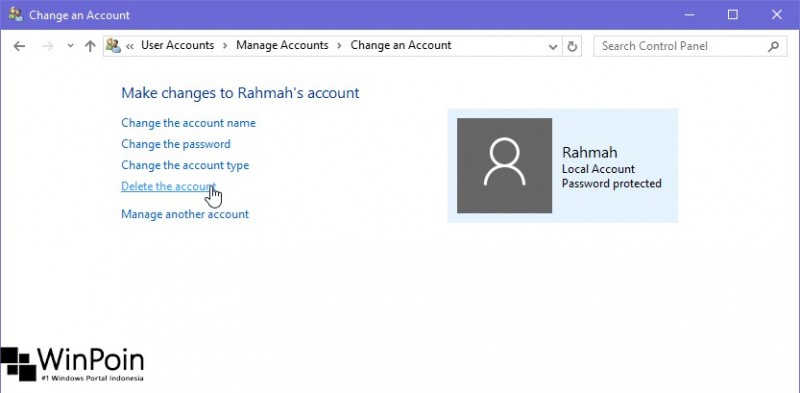
Task: Maximize the Change an Account window
Action: (733, 15)
